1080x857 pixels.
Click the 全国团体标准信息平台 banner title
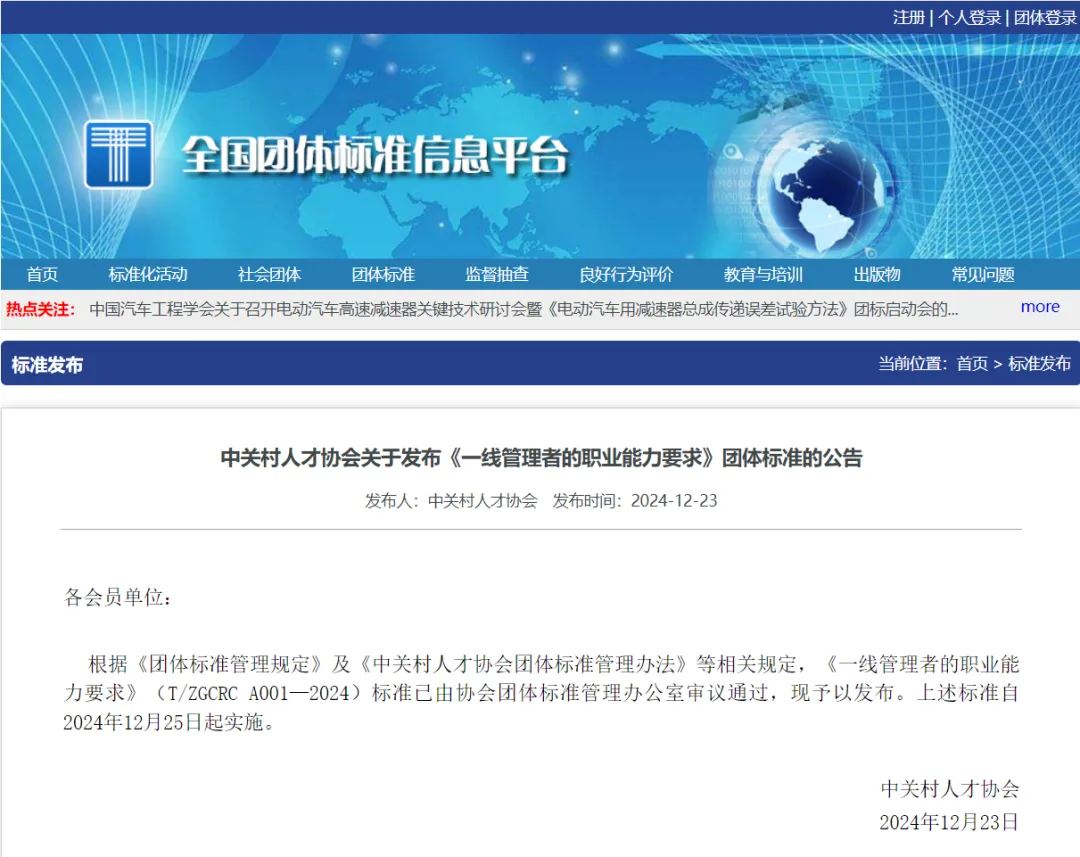(375, 154)
